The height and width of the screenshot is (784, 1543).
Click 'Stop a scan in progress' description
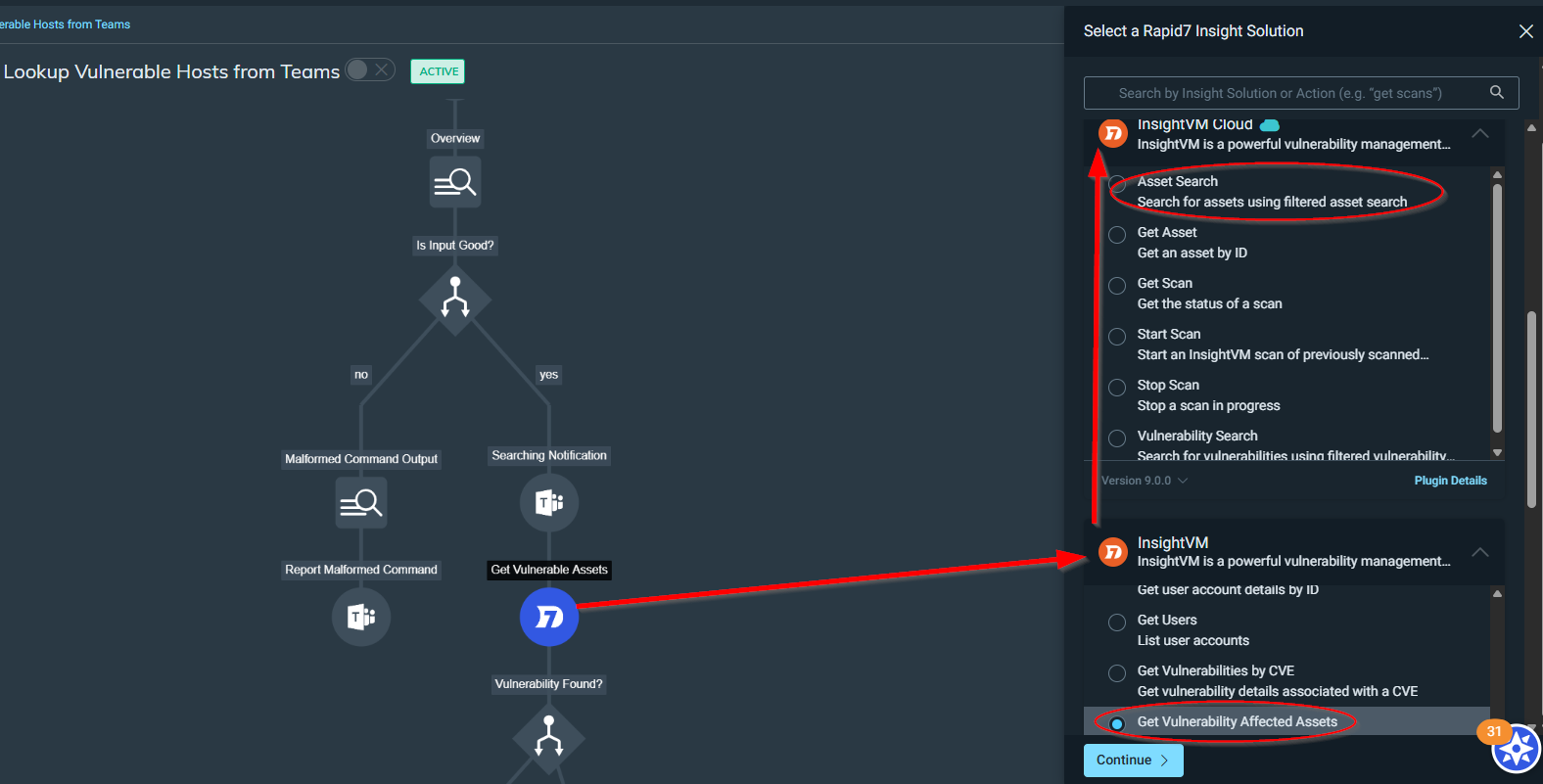(1209, 406)
